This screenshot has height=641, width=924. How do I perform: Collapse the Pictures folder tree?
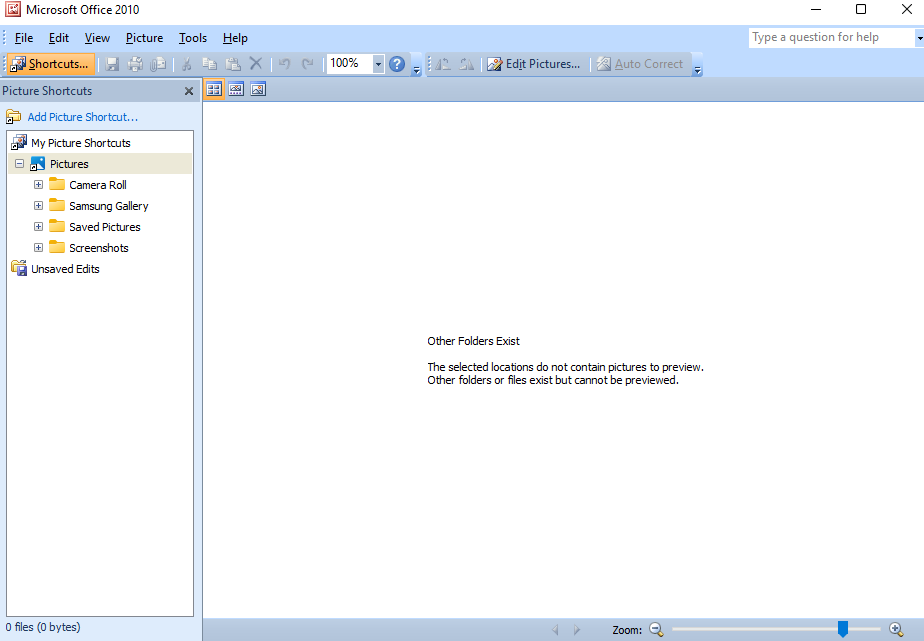tap(19, 164)
